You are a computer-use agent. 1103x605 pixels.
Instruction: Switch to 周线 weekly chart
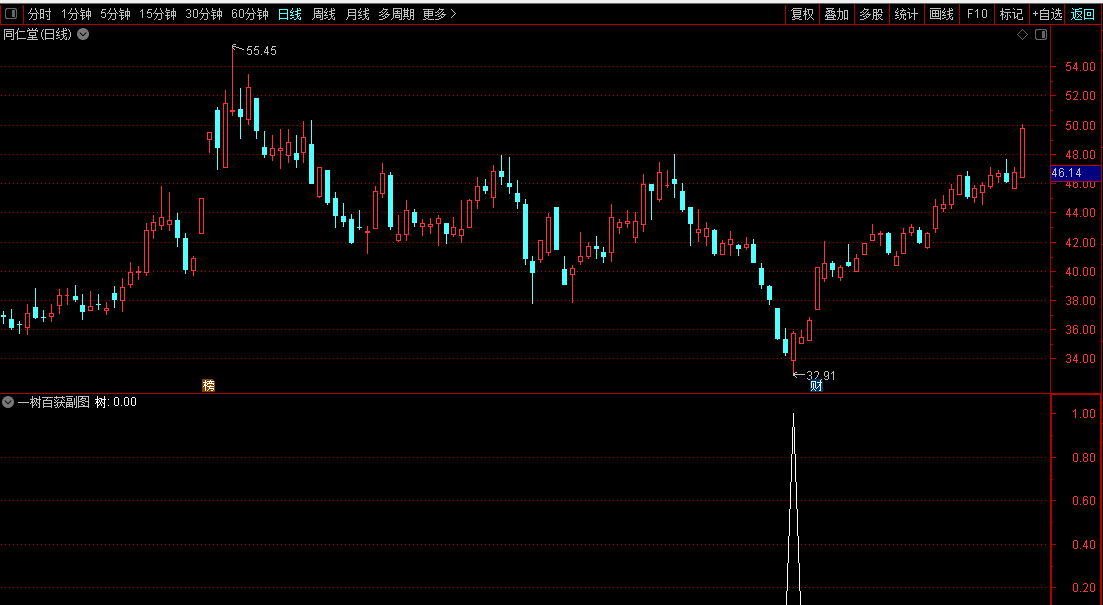click(x=324, y=14)
